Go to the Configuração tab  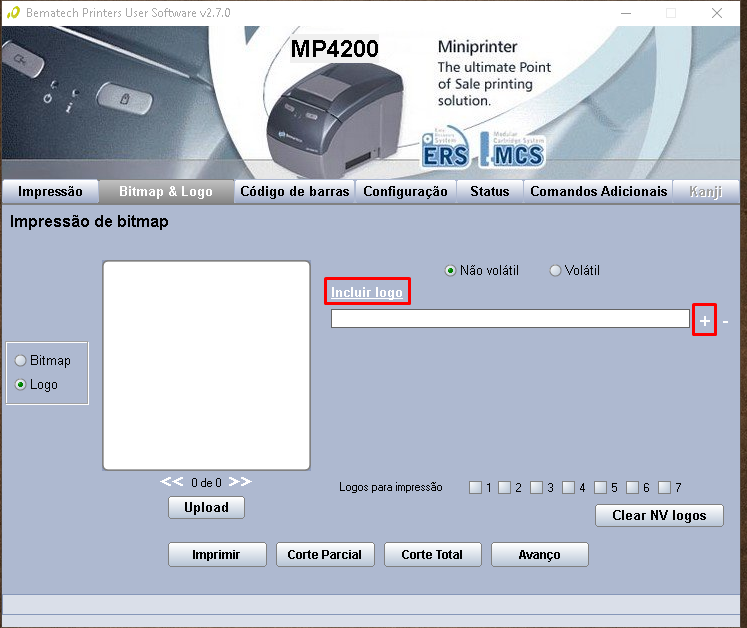click(x=405, y=192)
